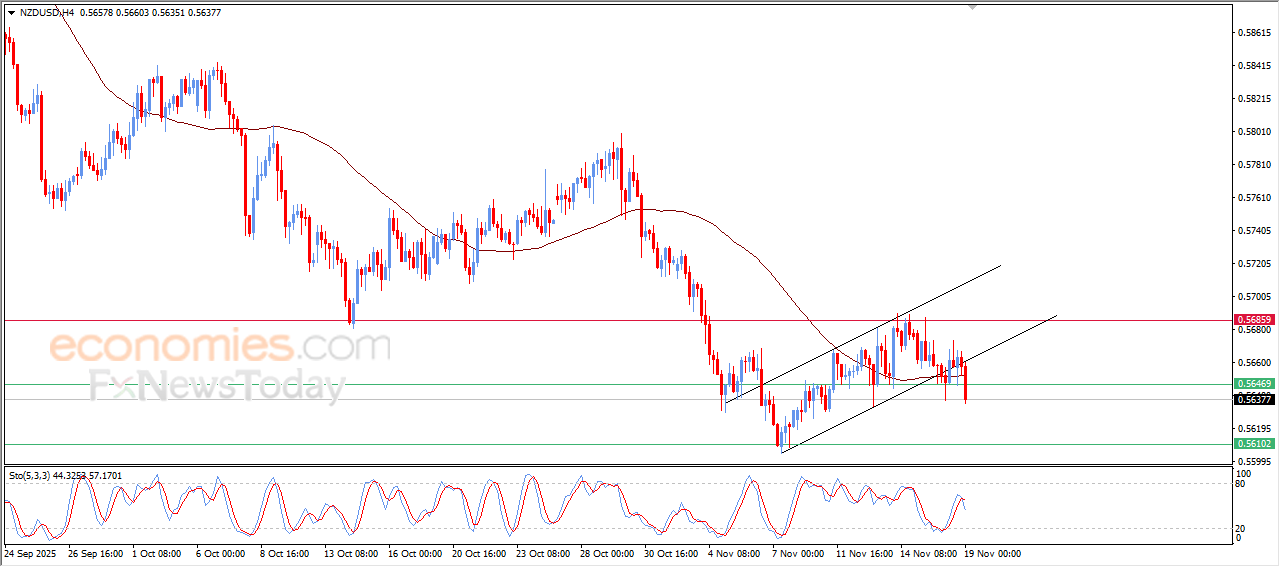The image size is (1280, 567).
Task: Select the green 0.56102 support level label
Action: point(1253,444)
